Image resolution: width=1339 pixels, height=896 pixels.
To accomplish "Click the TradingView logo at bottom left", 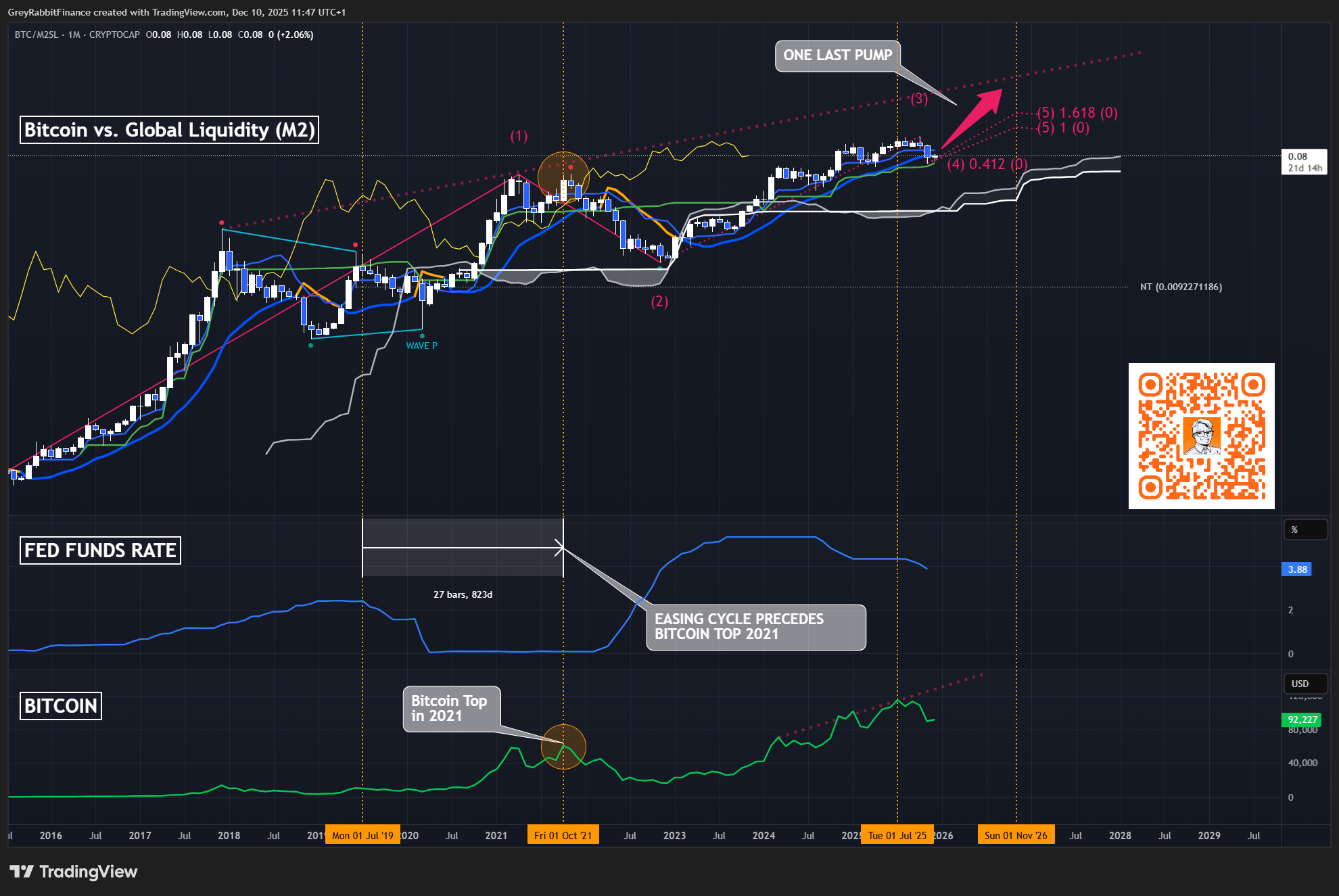I will pyautogui.click(x=73, y=872).
